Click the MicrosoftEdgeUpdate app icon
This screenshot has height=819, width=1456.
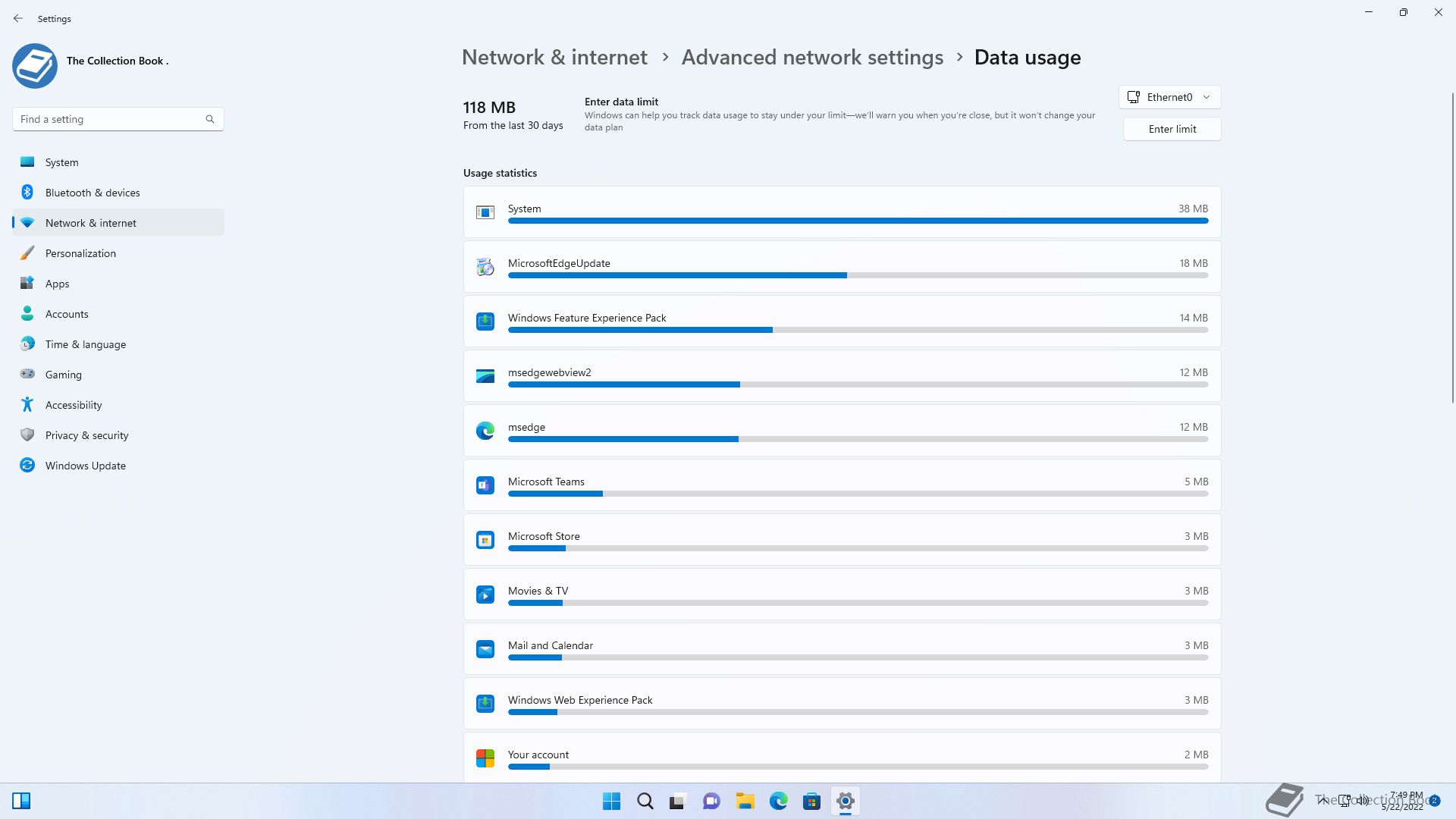click(x=485, y=267)
